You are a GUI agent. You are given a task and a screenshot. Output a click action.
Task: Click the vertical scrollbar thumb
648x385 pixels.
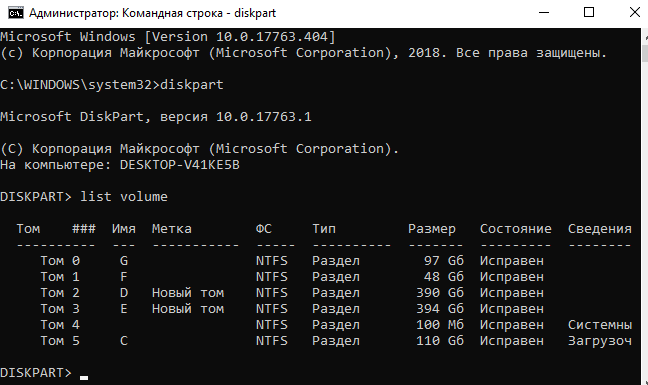coord(645,53)
